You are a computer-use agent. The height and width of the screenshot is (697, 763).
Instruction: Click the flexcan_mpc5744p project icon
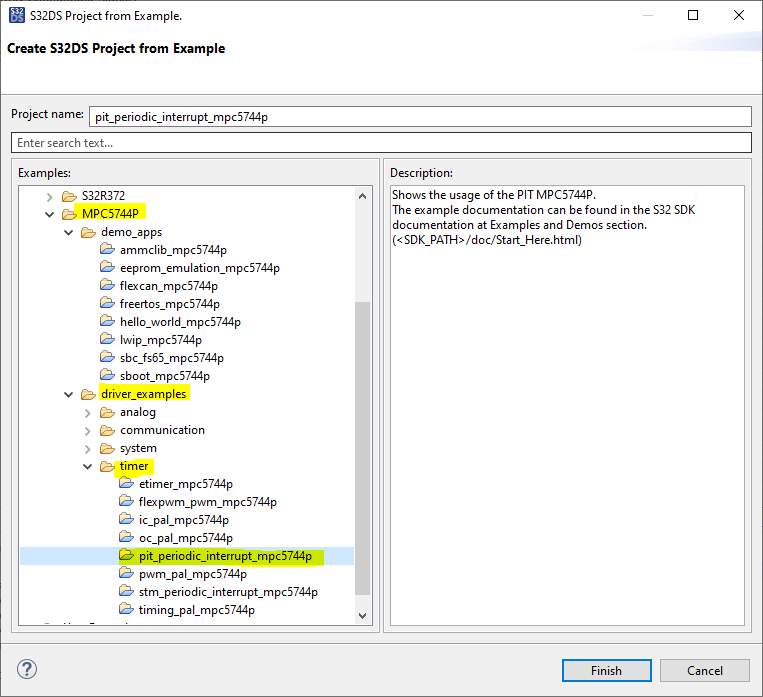click(107, 285)
